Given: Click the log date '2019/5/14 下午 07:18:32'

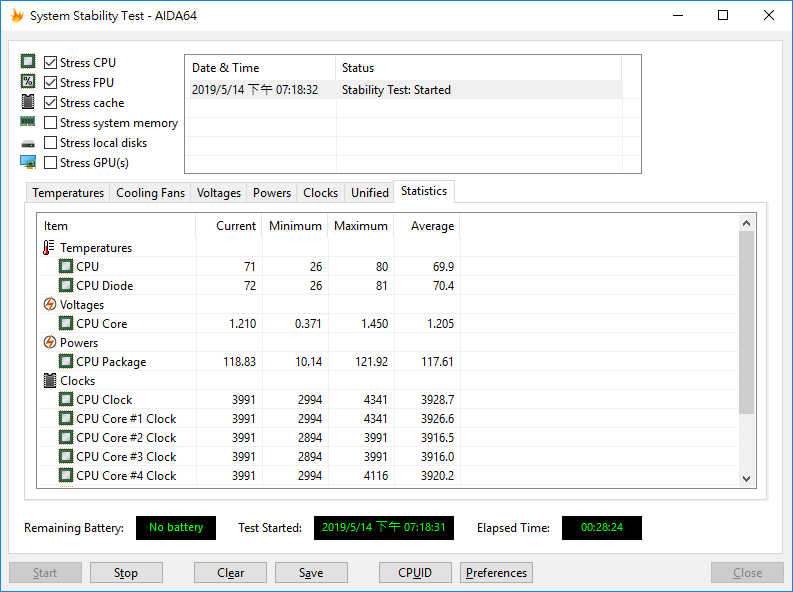Looking at the screenshot, I should [x=255, y=90].
